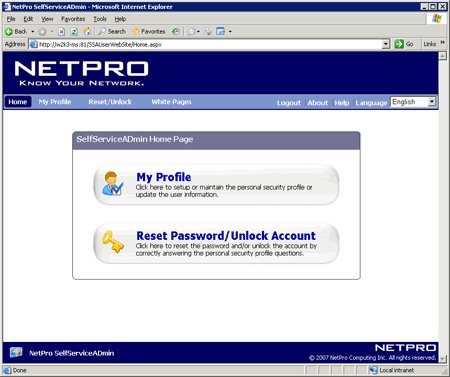Click Reset Password/Unlock Account heading
Image resolution: width=450 pixels, height=377 pixels.
(226, 236)
